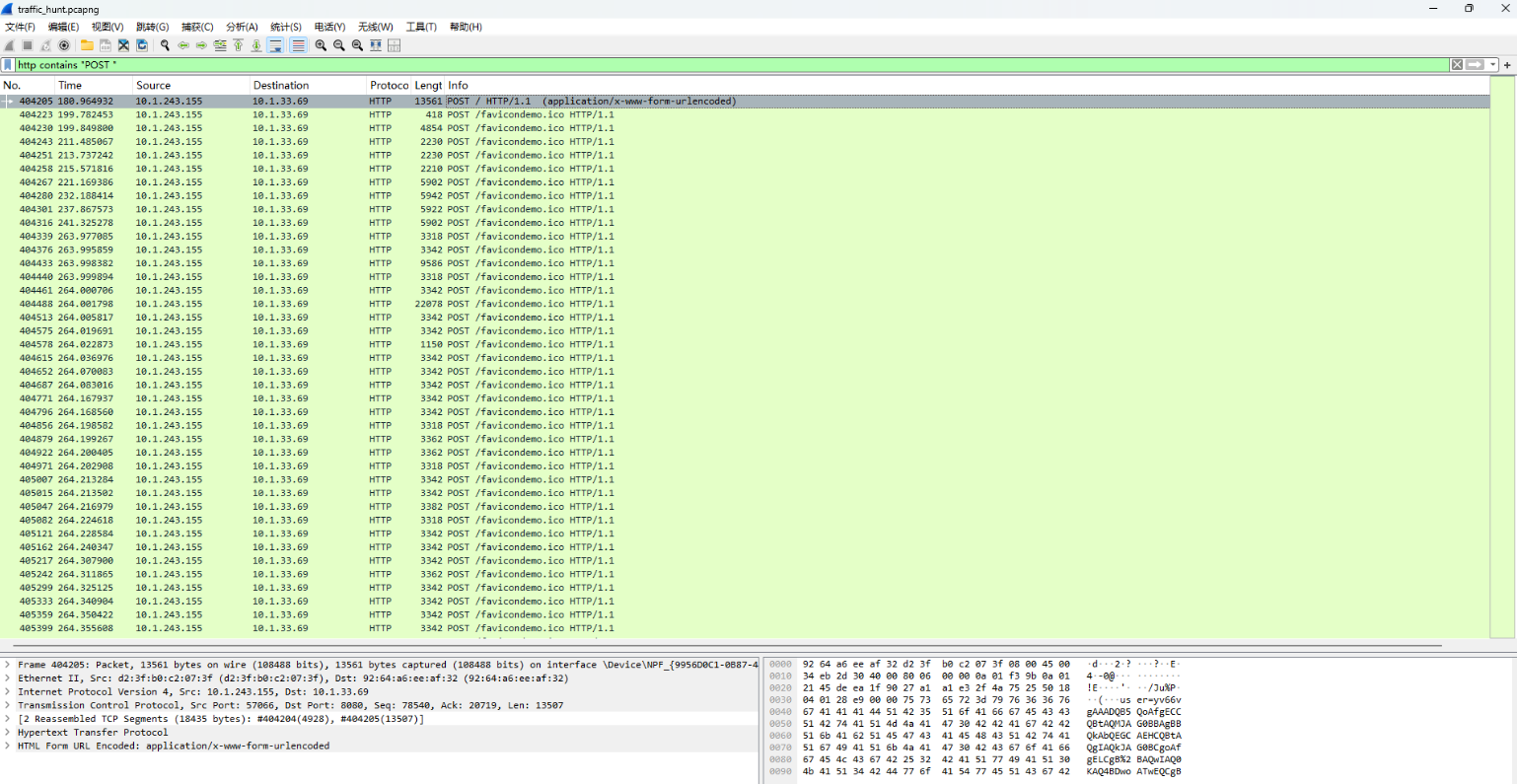The height and width of the screenshot is (784, 1517).
Task: Go forward in packet history
Action: (x=201, y=45)
